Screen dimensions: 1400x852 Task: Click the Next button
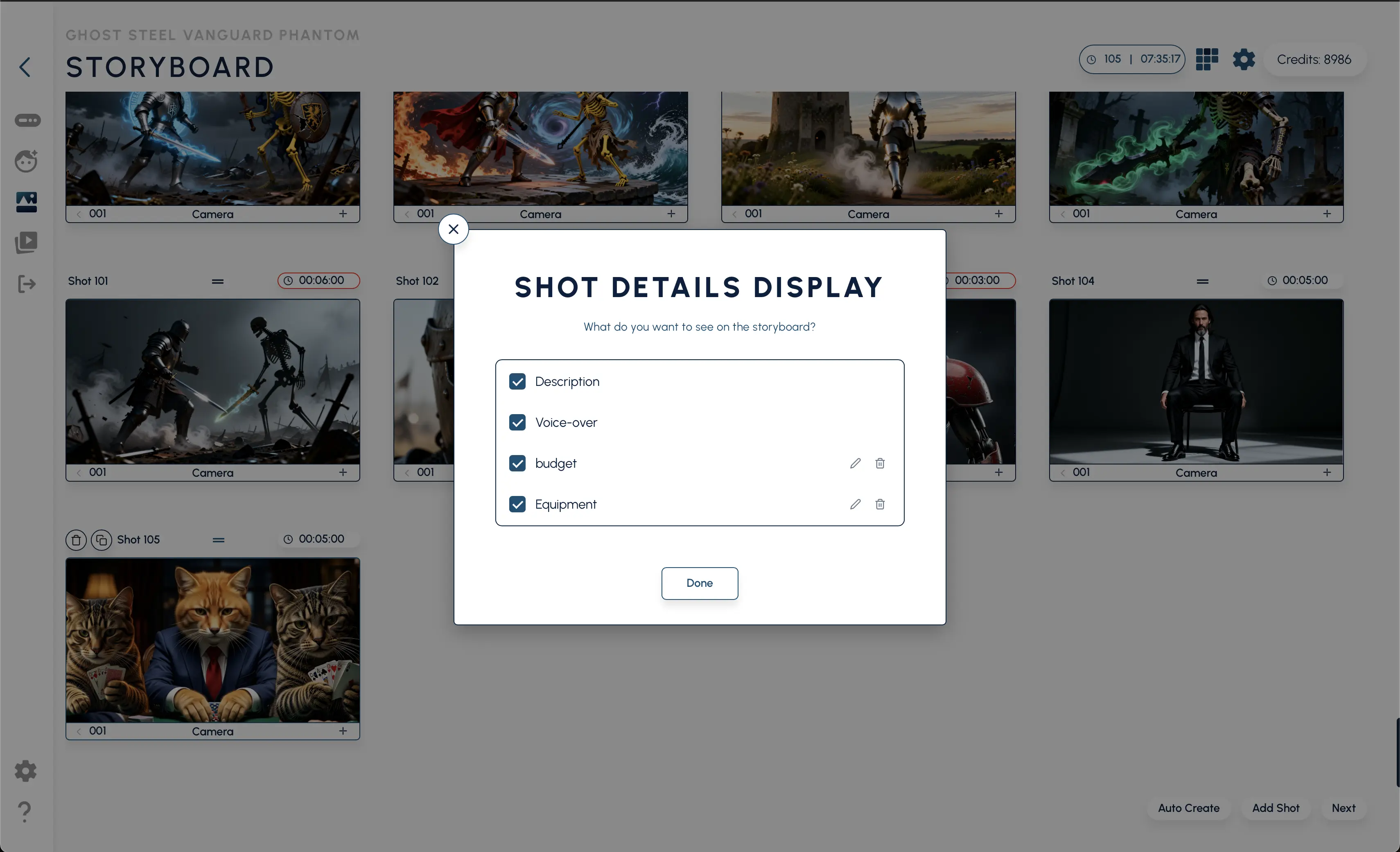click(x=1343, y=808)
